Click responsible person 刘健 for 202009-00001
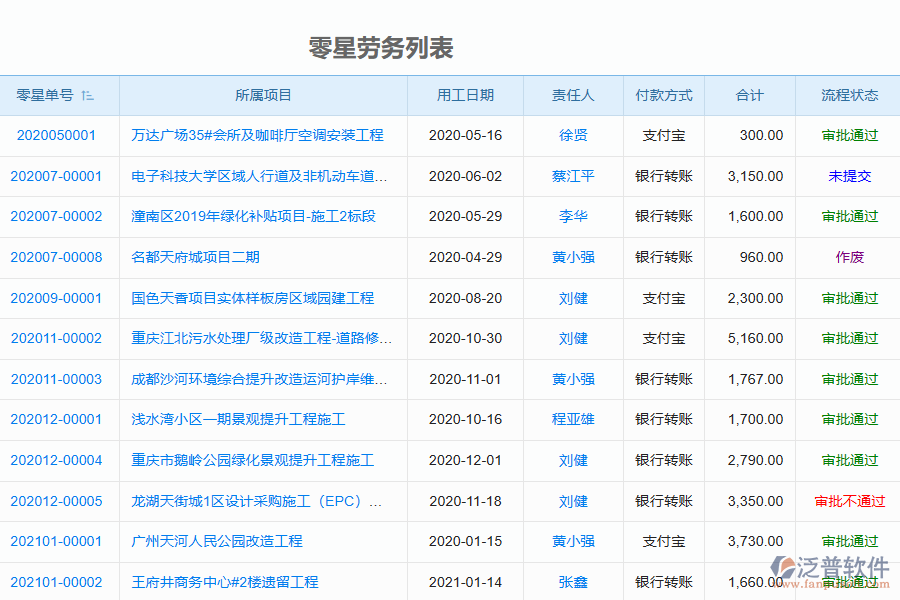Viewport: 900px width, 600px height. point(572,298)
